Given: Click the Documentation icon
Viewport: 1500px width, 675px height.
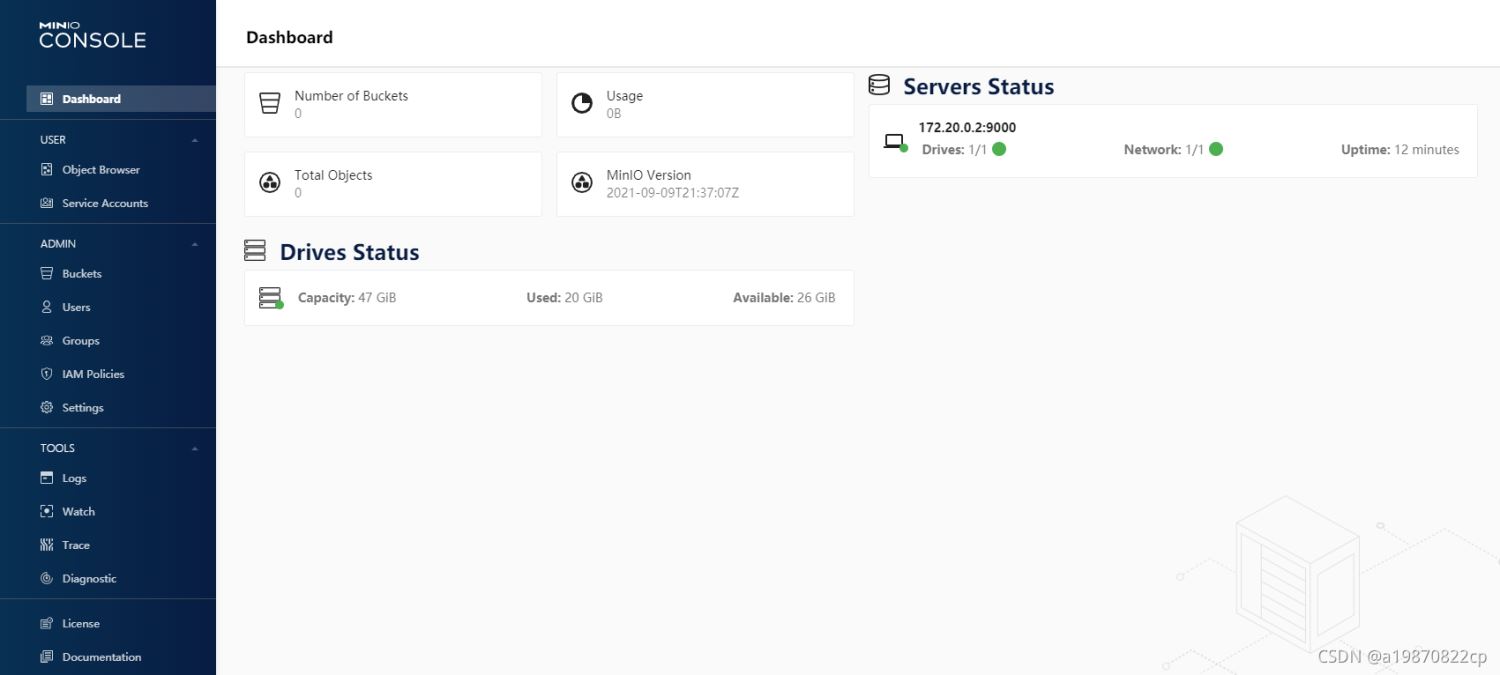Looking at the screenshot, I should coord(46,657).
